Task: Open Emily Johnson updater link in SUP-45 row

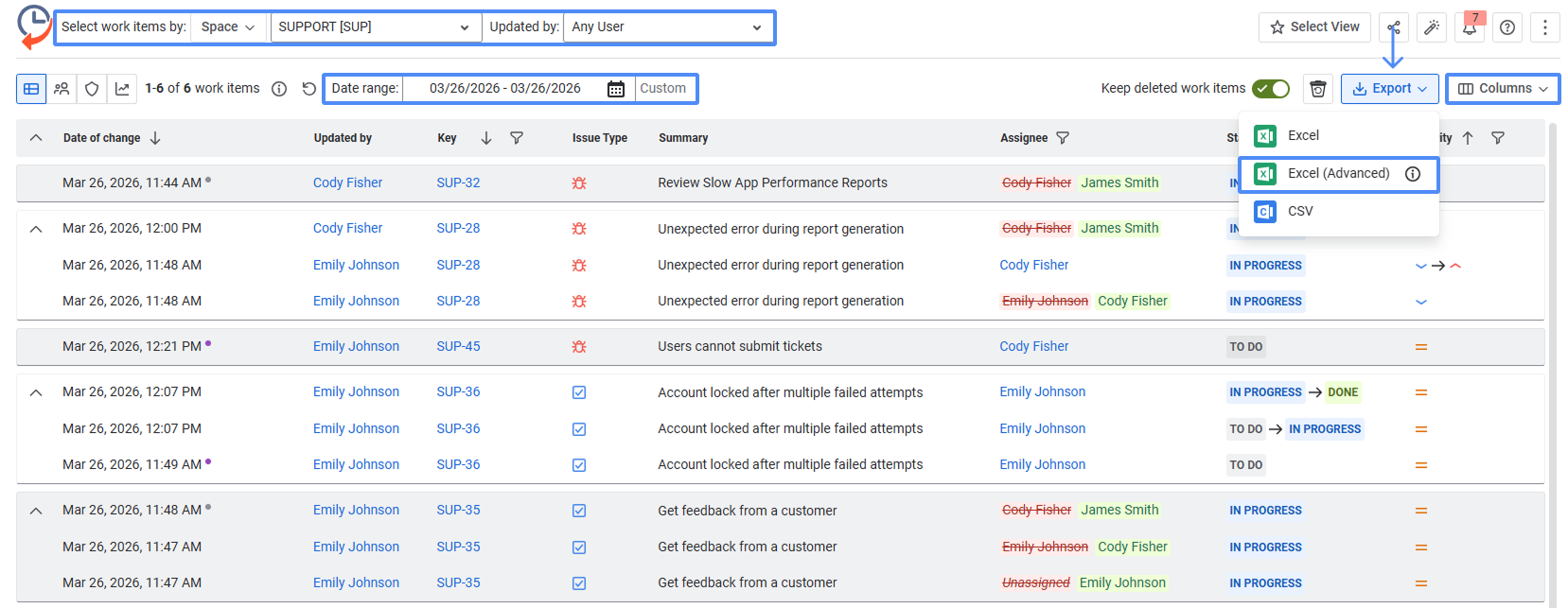Action: click(x=356, y=347)
